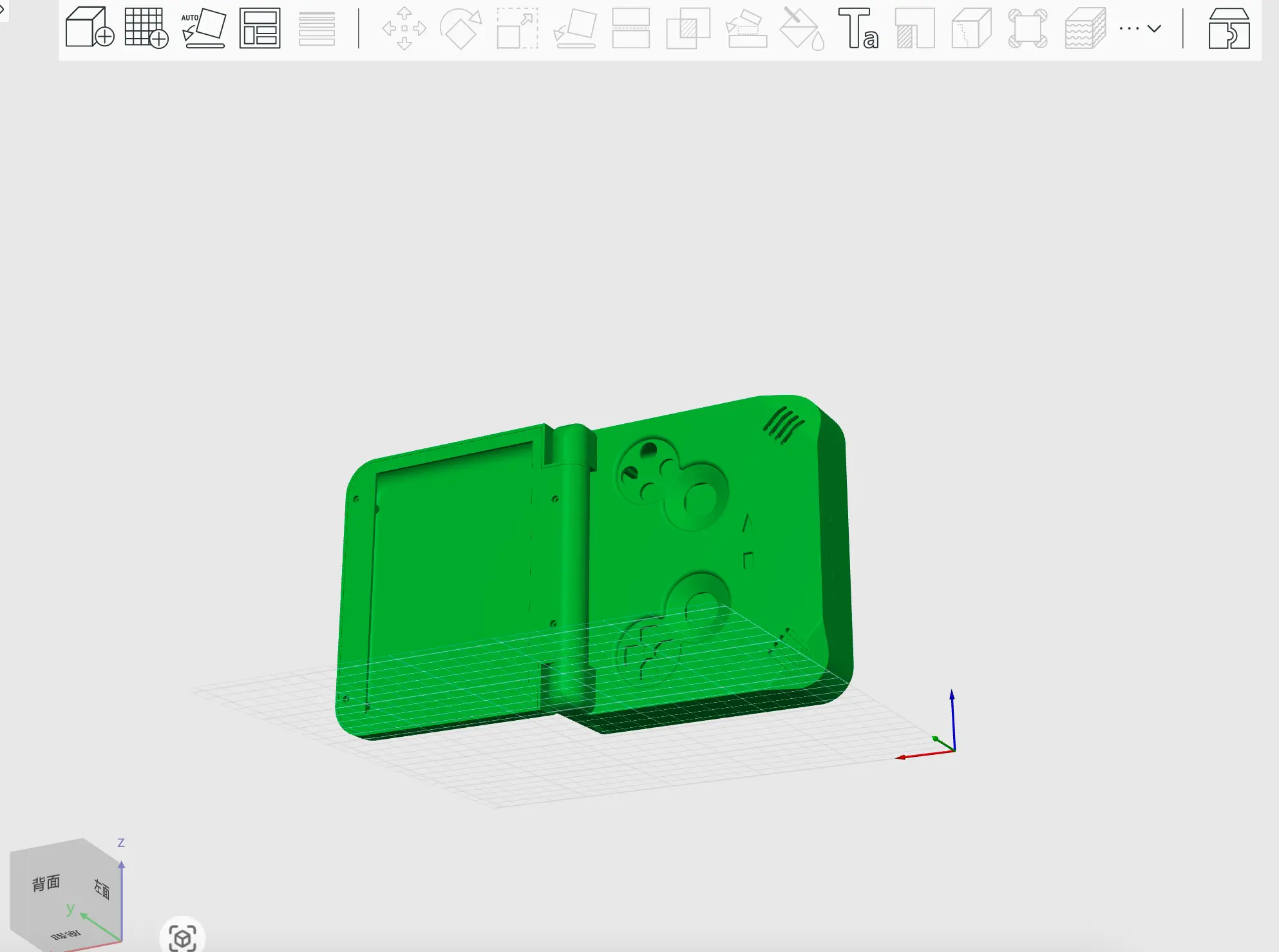Select the Lay on face tool
Screen dimensions: 1279x952
[574, 28]
